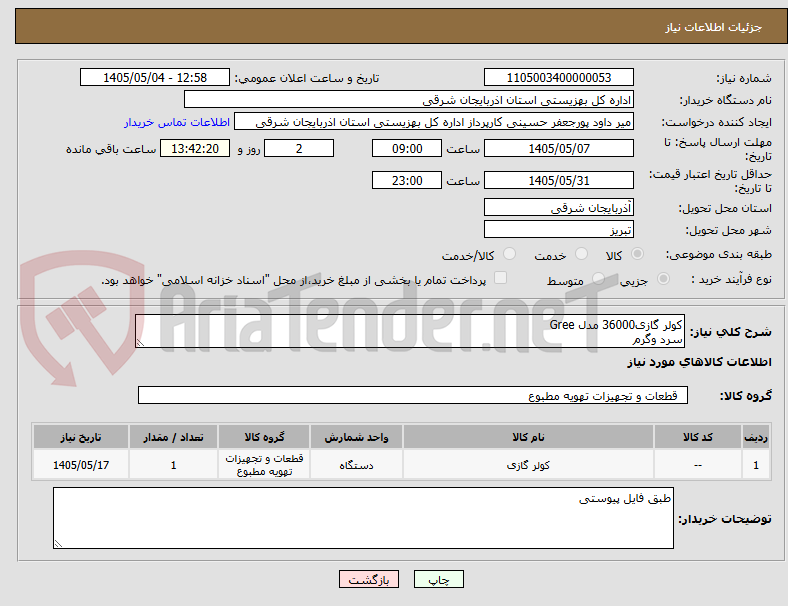Click the table's goods group cell
Image resolution: width=788 pixels, height=606 pixels.
pos(264,465)
